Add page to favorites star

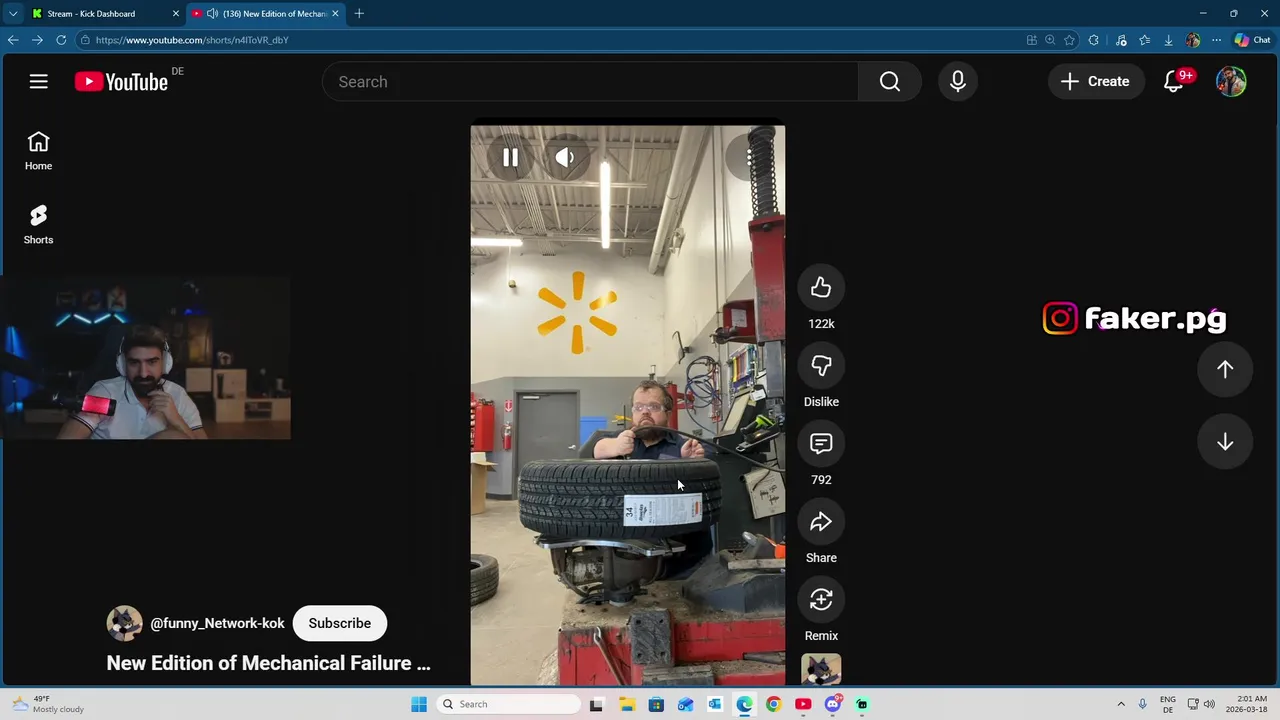point(1069,40)
